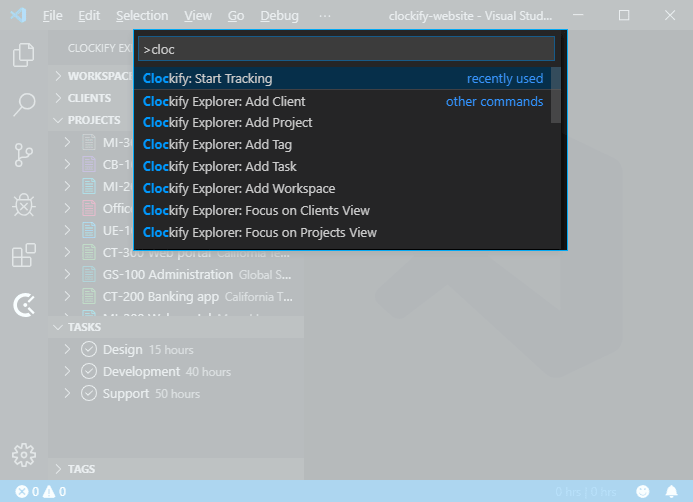Expand the GS-100 Administration project

coord(67,274)
